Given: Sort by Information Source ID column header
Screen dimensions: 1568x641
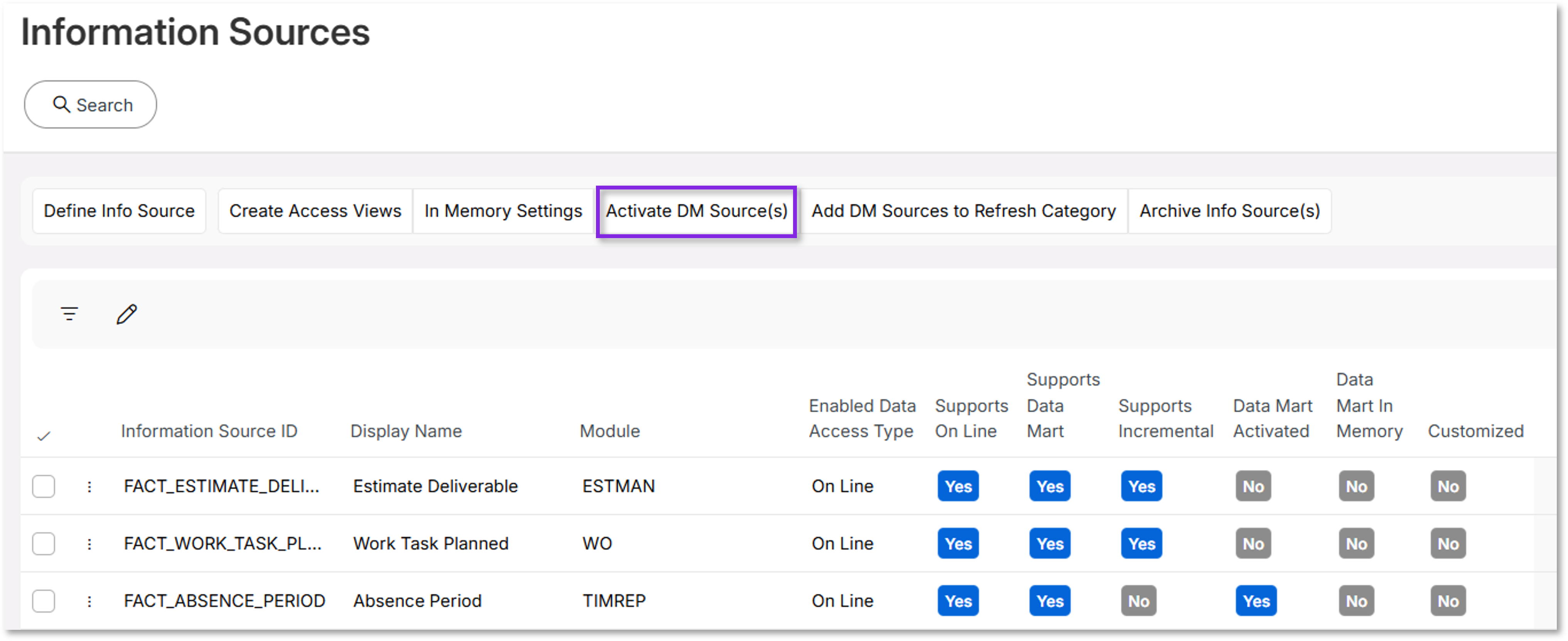Looking at the screenshot, I should [x=209, y=431].
